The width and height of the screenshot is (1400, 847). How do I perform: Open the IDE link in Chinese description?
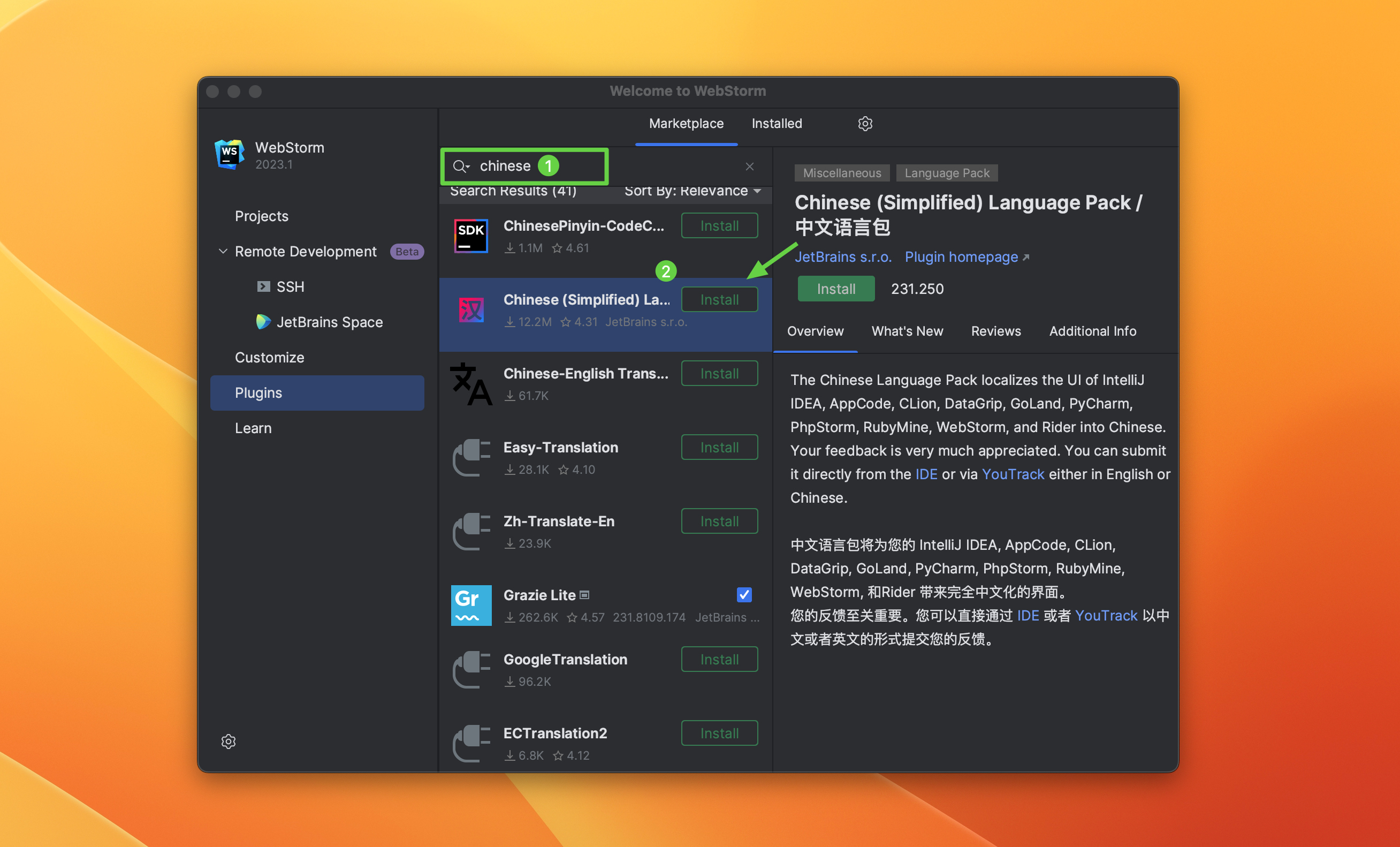point(1028,616)
